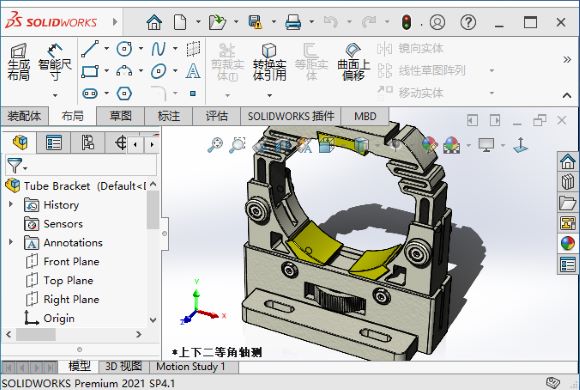Open dropdown arrow next to Save
Viewport: 580px width, 390px height.
point(274,21)
